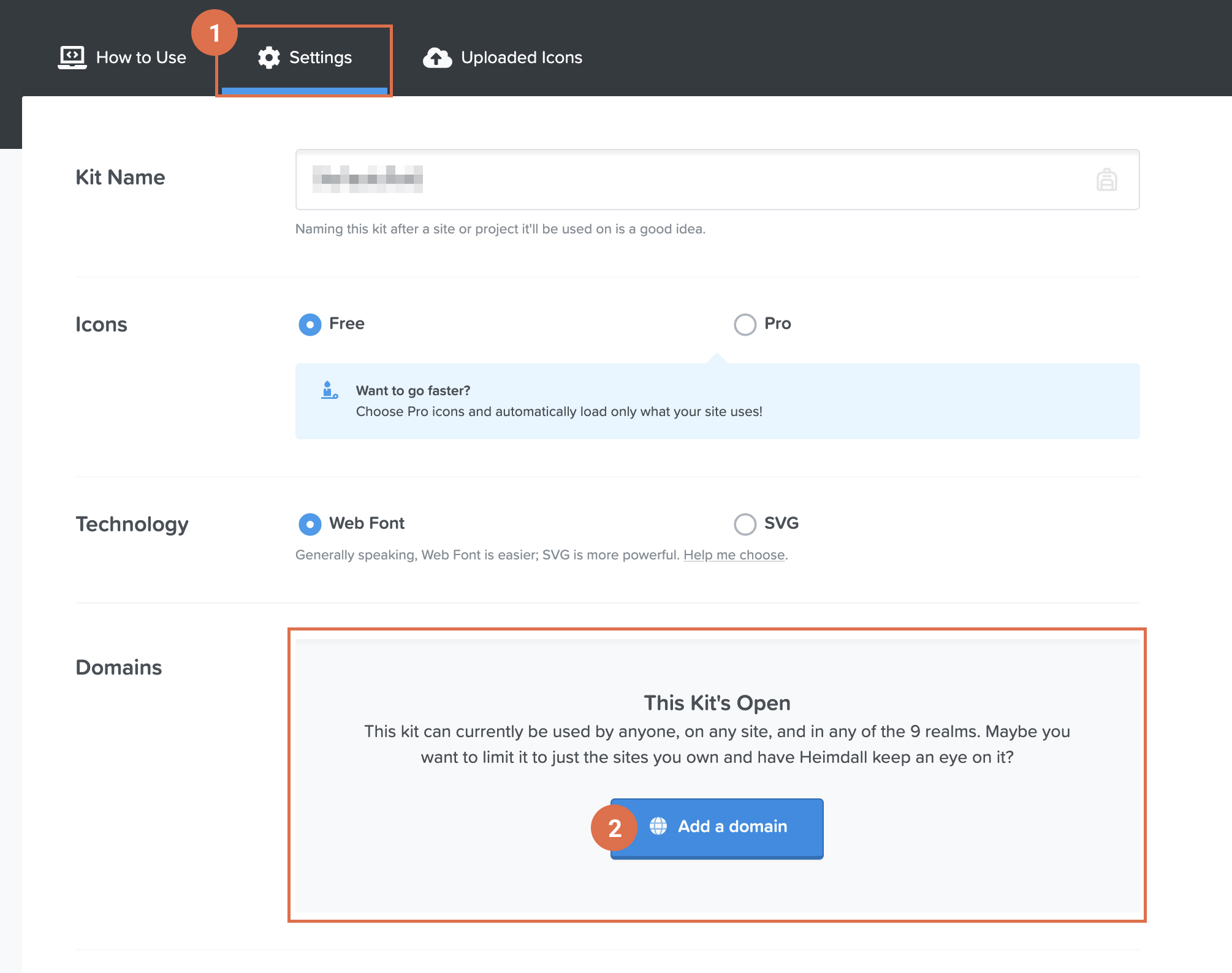Click the cloud upload icon
The height and width of the screenshot is (973, 1232).
tap(437, 58)
